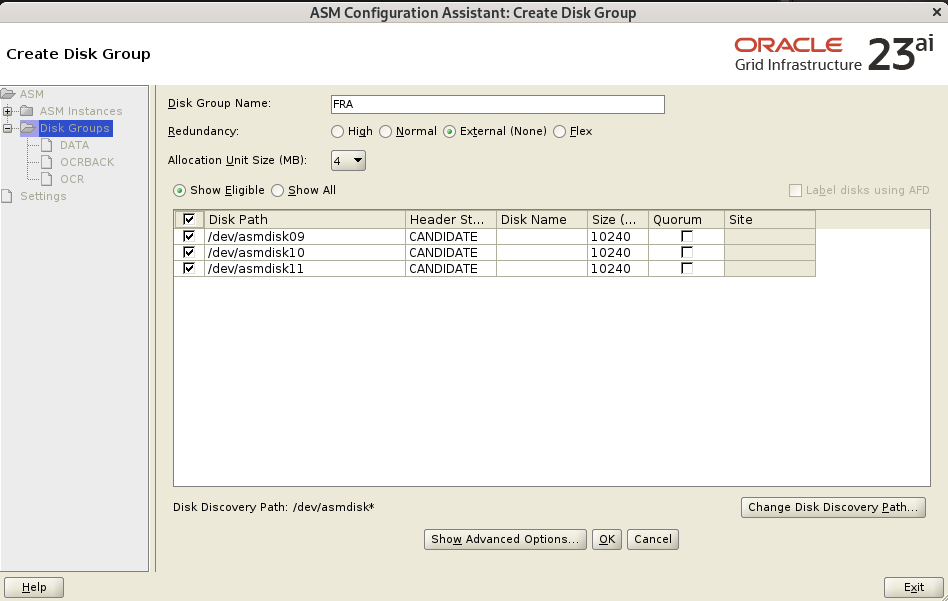948x601 pixels.
Task: Open the OCRBACK disk group entry
Action: pyautogui.click(x=87, y=162)
